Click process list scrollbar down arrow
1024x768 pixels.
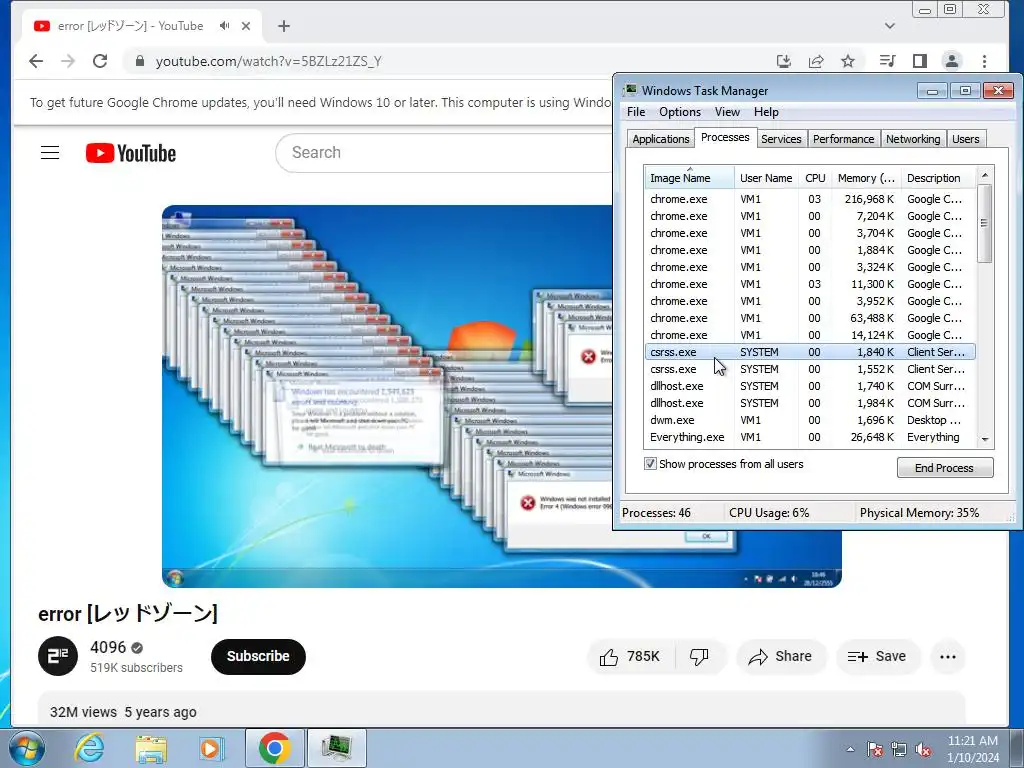[x=985, y=440]
